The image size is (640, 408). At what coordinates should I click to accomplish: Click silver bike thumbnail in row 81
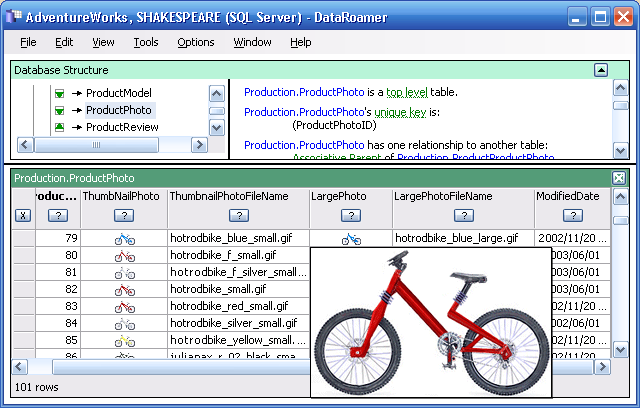click(124, 273)
